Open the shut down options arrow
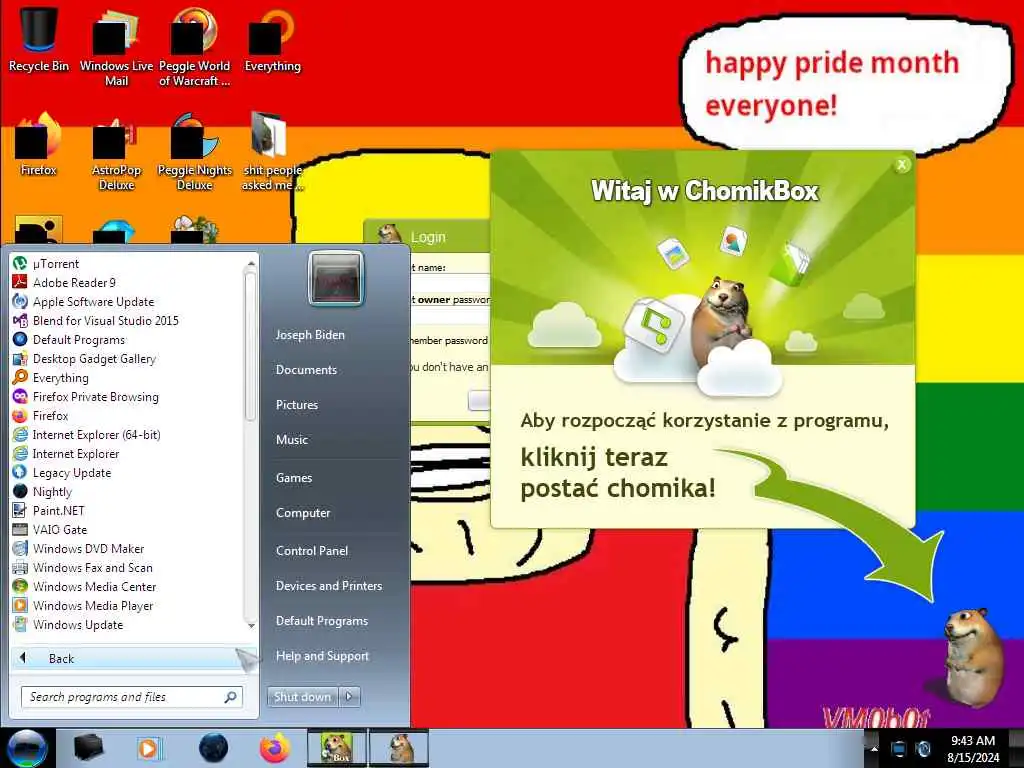This screenshot has width=1024, height=768. pyautogui.click(x=349, y=697)
